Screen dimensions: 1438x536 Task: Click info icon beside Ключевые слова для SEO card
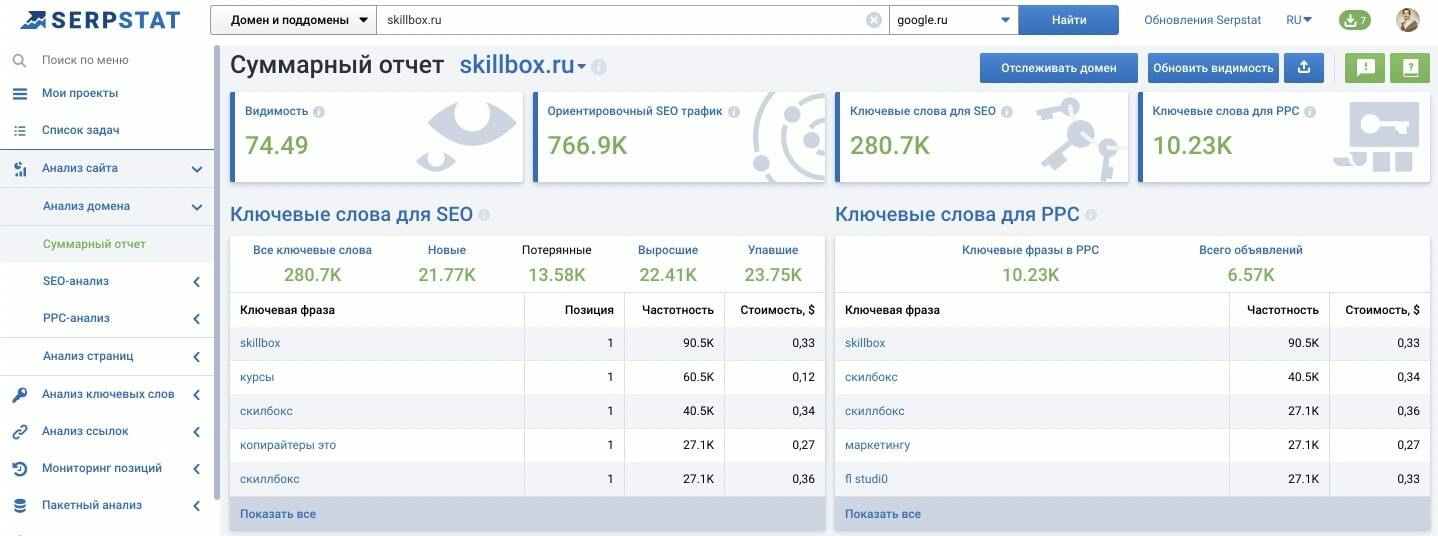[1007, 112]
